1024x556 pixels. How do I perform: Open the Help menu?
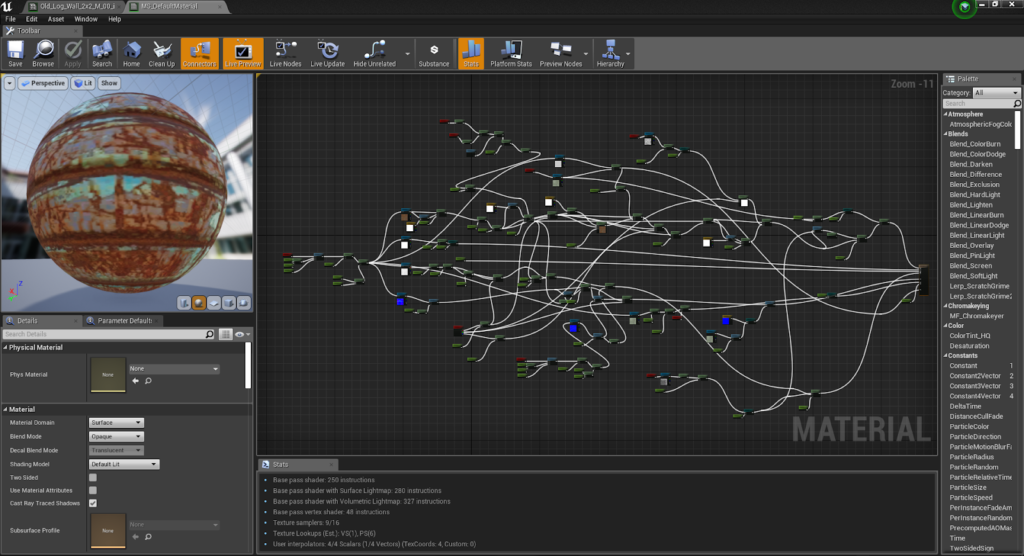(114, 19)
